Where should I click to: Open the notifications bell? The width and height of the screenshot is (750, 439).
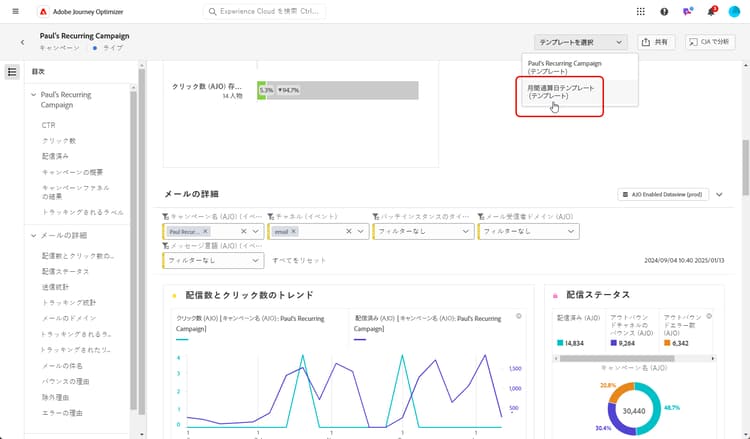coord(711,12)
